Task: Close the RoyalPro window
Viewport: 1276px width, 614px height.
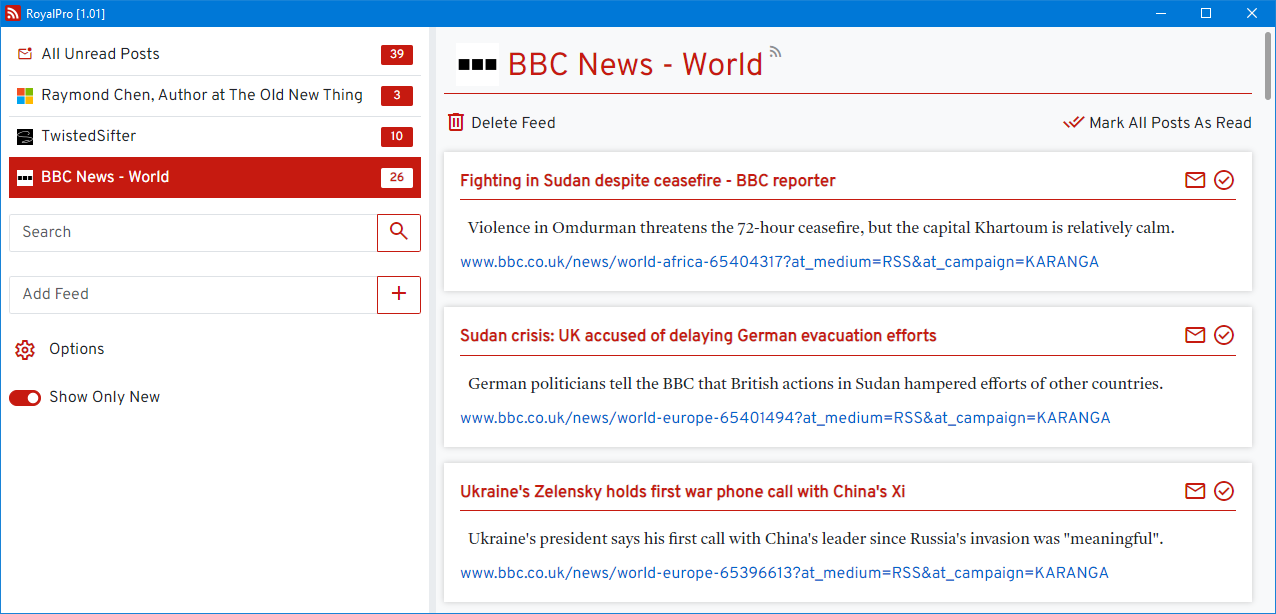Action: pos(1252,13)
